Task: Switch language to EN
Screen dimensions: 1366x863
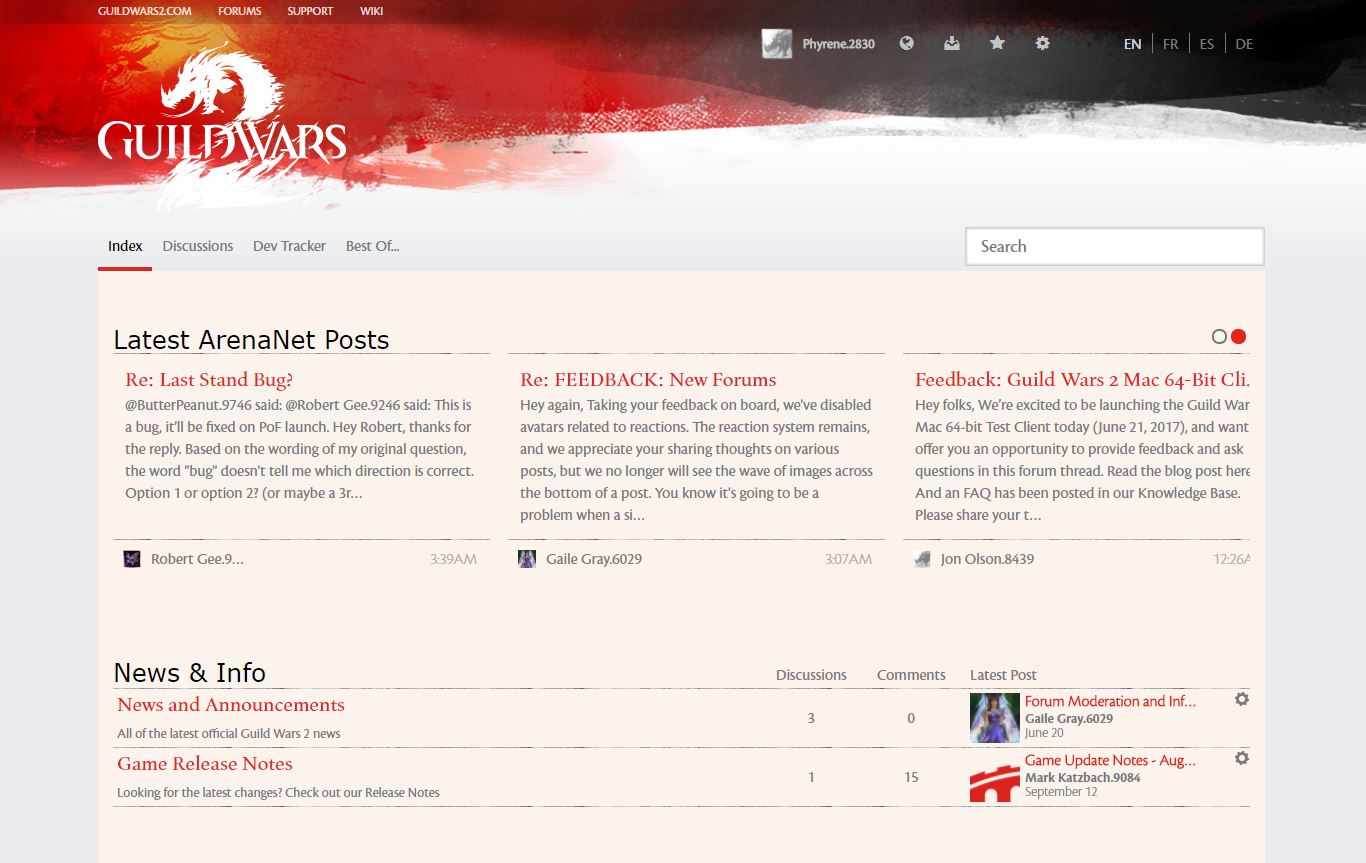Action: (x=1132, y=44)
